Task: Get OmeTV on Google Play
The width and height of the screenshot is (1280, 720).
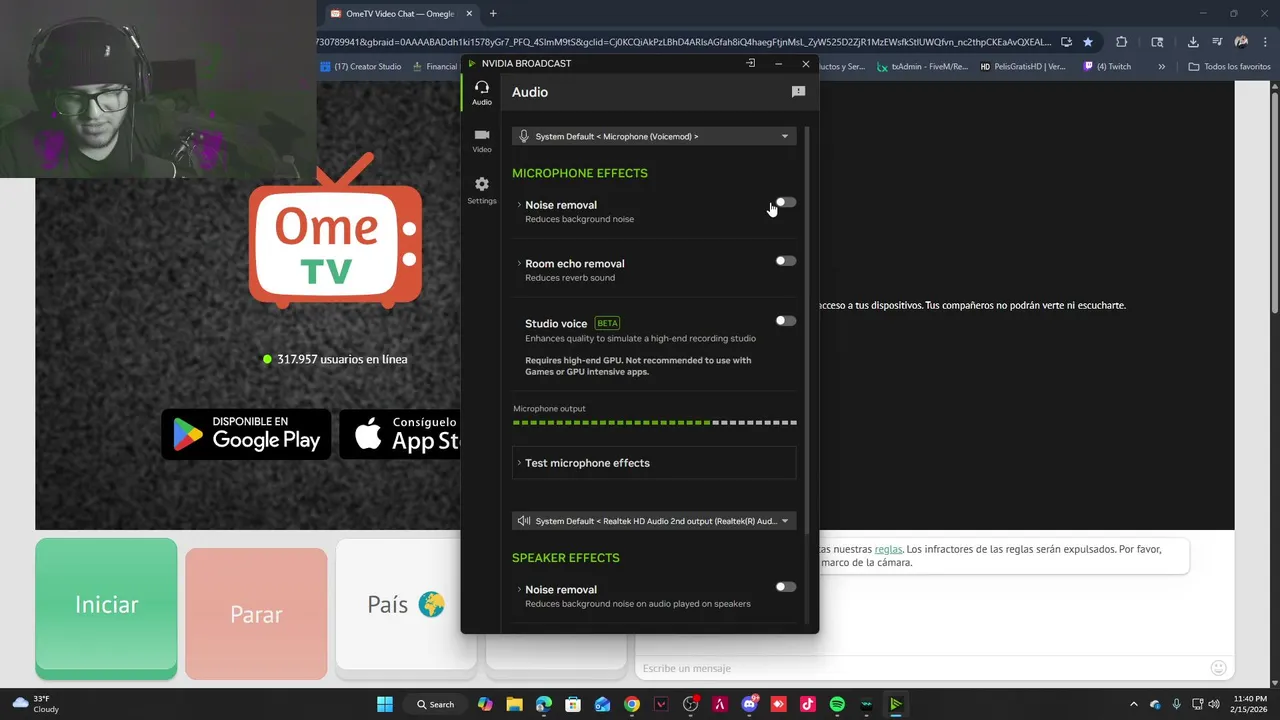Action: coord(246,434)
